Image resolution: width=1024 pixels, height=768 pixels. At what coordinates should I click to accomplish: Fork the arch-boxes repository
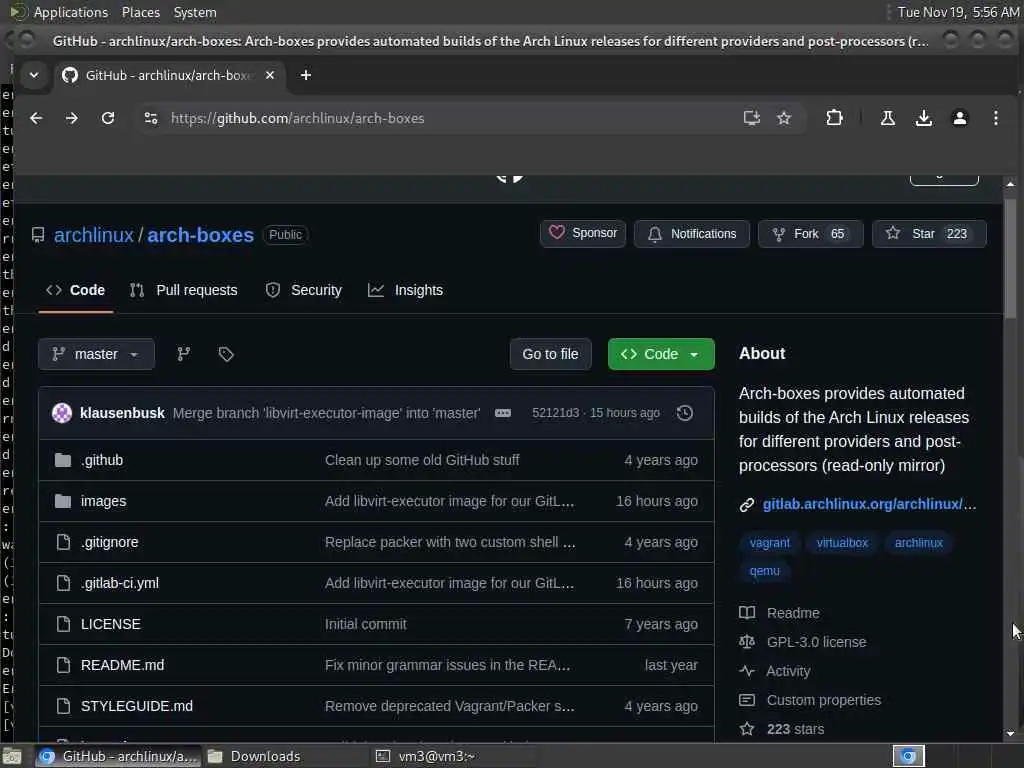[810, 234]
